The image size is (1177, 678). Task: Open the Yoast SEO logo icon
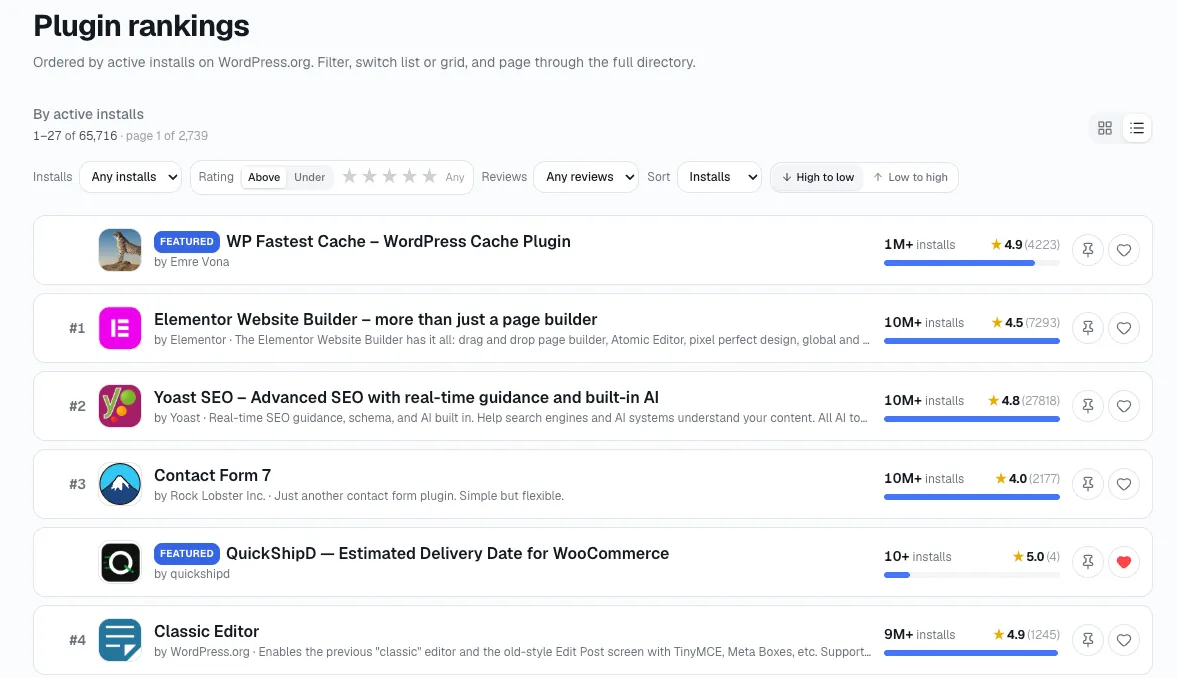(x=120, y=406)
